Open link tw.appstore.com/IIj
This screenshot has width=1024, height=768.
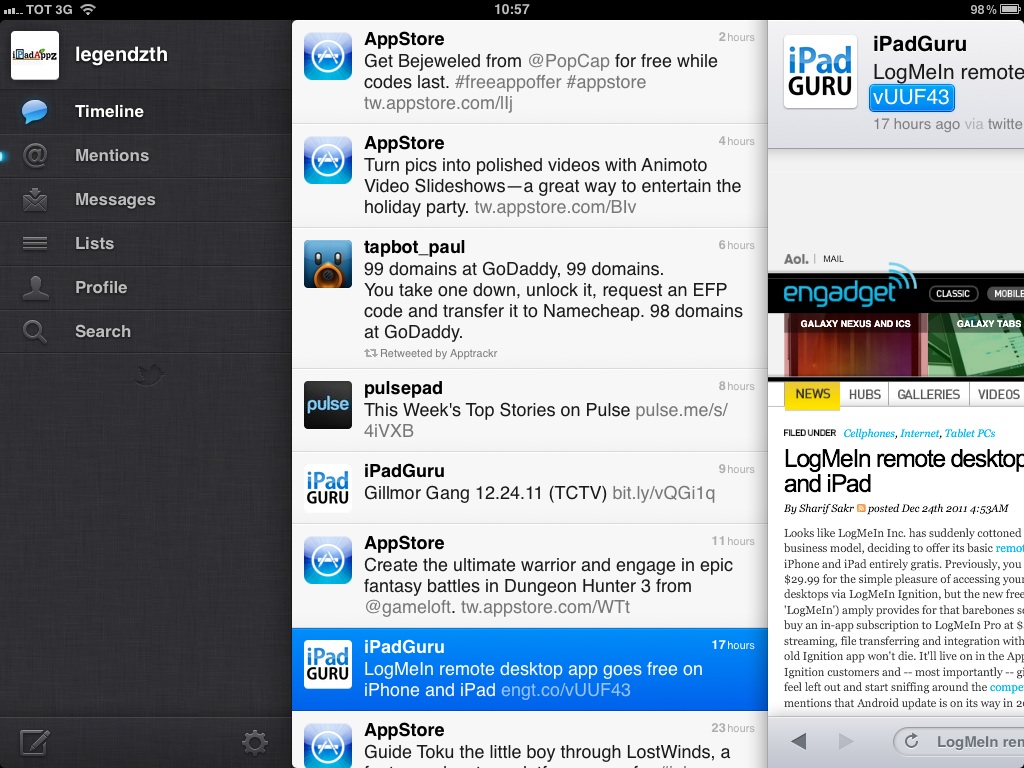click(438, 103)
